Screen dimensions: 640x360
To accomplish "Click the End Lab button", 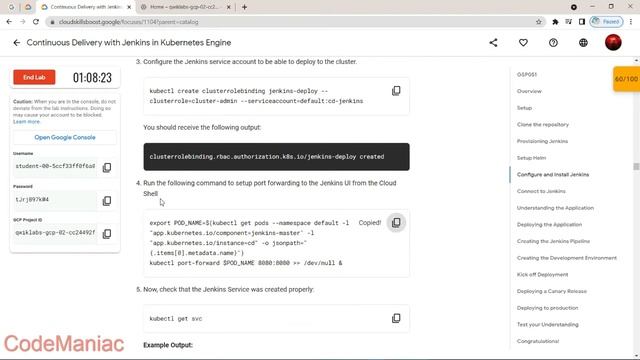I will coord(34,77).
